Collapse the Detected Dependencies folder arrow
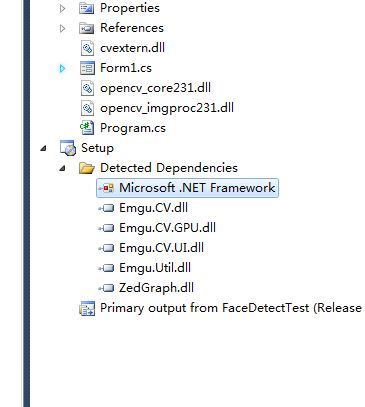The height and width of the screenshot is (407, 365). pos(62,168)
